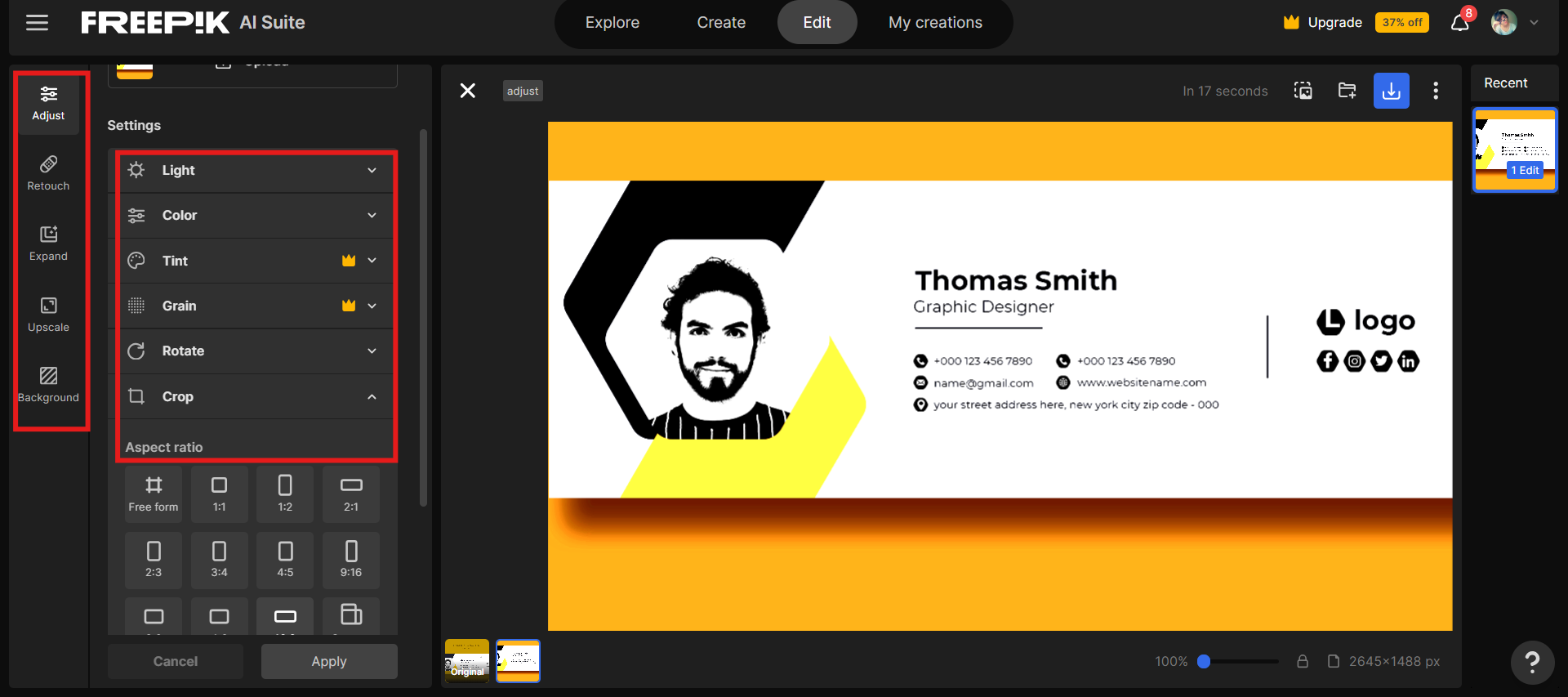Click the Recent panel heading
Image resolution: width=1568 pixels, height=697 pixels.
click(x=1505, y=83)
